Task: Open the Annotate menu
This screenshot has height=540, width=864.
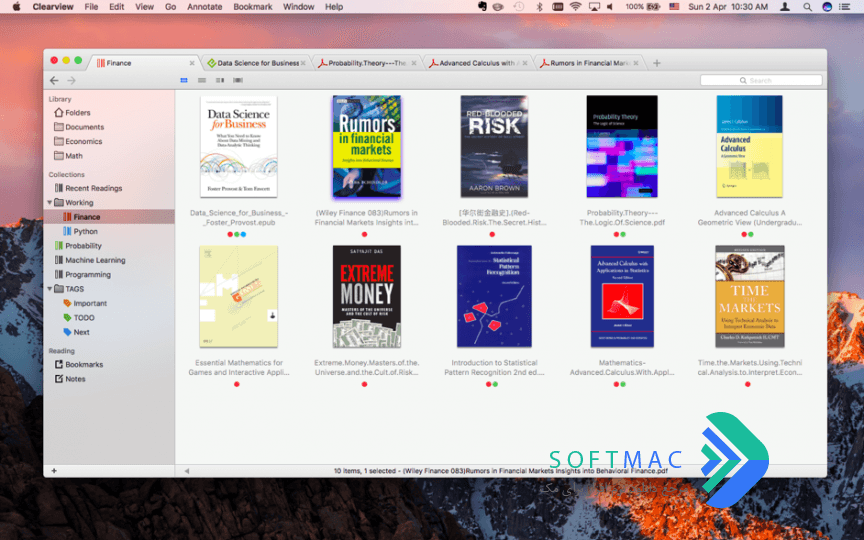Action: tap(204, 7)
